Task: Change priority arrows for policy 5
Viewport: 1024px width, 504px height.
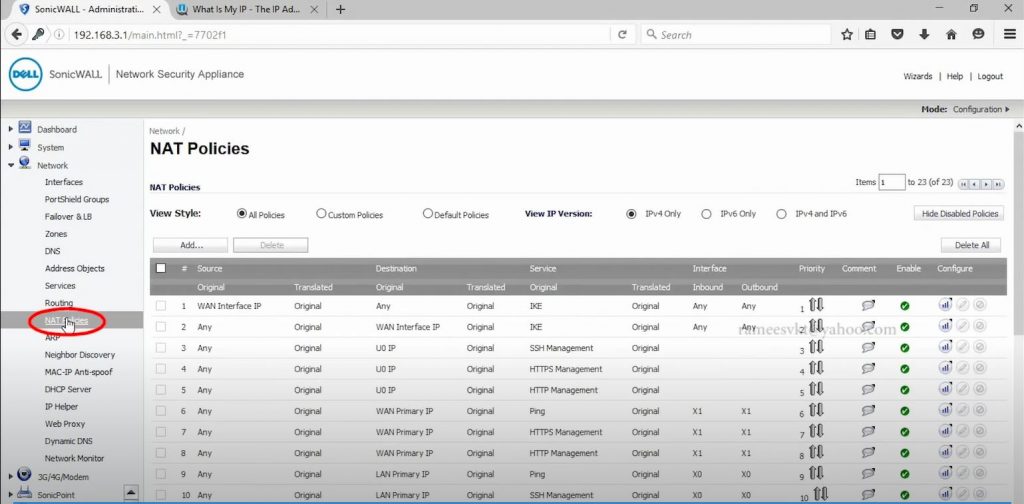Action: [x=816, y=389]
